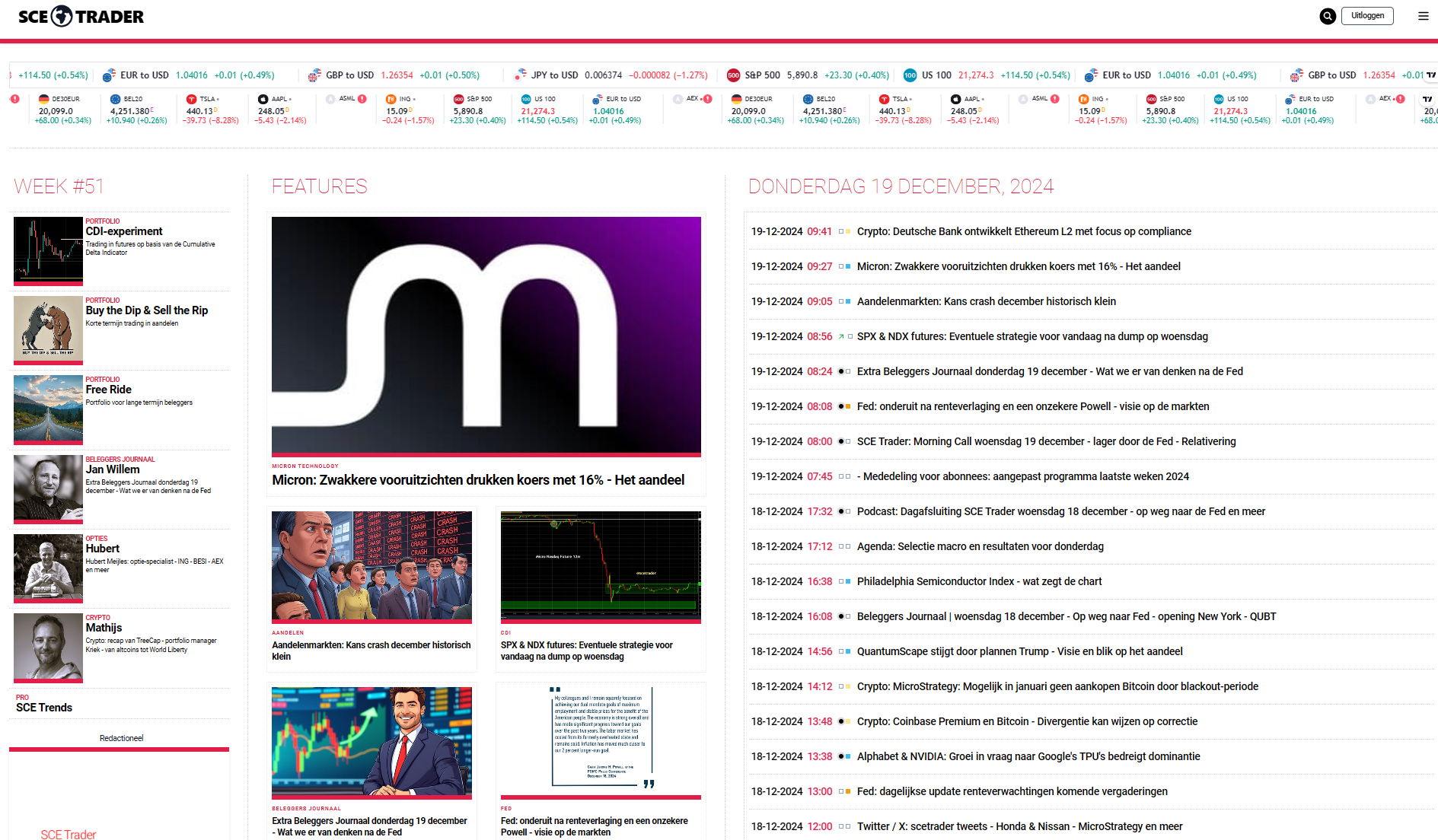Image resolution: width=1438 pixels, height=840 pixels.
Task: Click the leftmost DE30EUR German flag icon
Action: point(43,99)
